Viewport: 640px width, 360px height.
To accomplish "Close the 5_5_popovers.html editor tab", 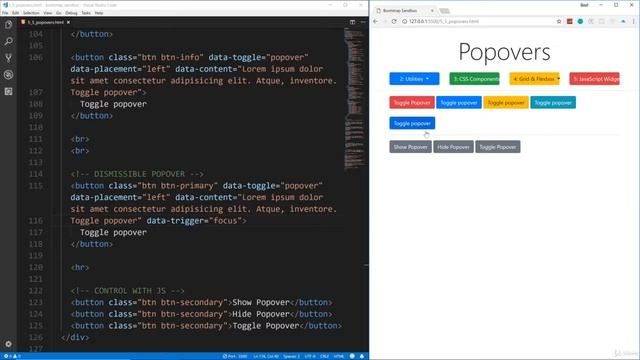I will 69,22.
